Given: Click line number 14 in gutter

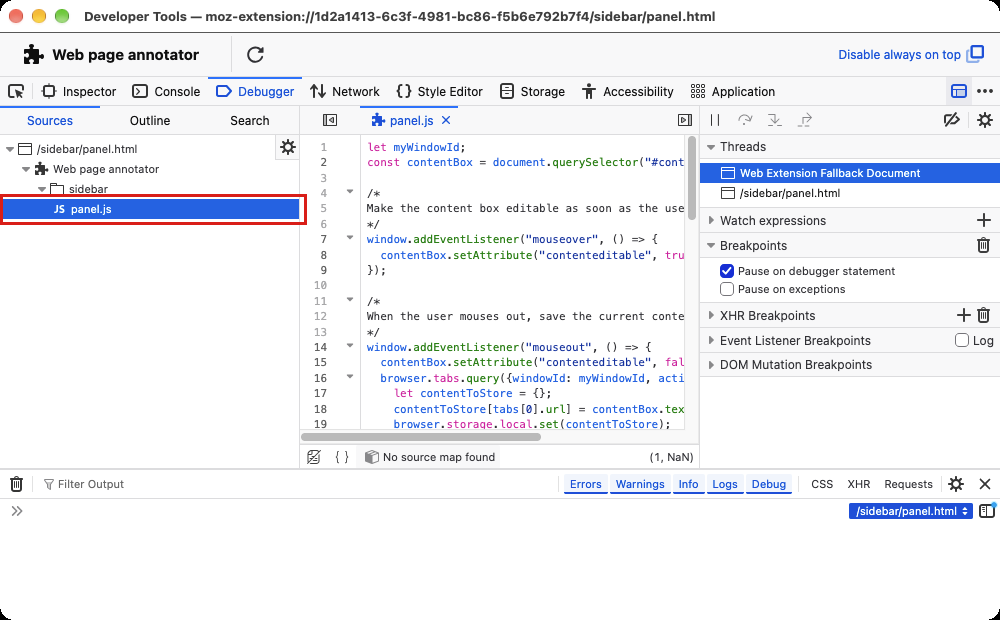Looking at the screenshot, I should tap(321, 347).
